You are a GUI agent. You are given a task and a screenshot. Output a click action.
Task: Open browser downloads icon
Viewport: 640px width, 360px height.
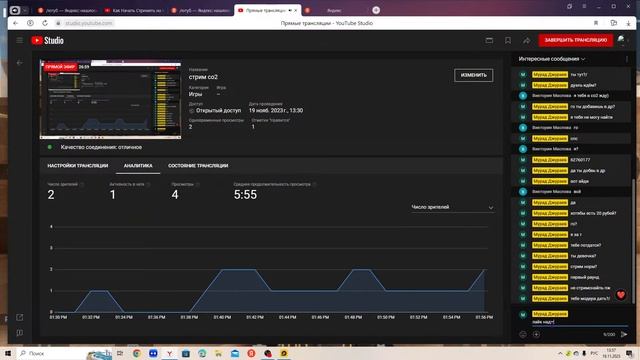(628, 23)
